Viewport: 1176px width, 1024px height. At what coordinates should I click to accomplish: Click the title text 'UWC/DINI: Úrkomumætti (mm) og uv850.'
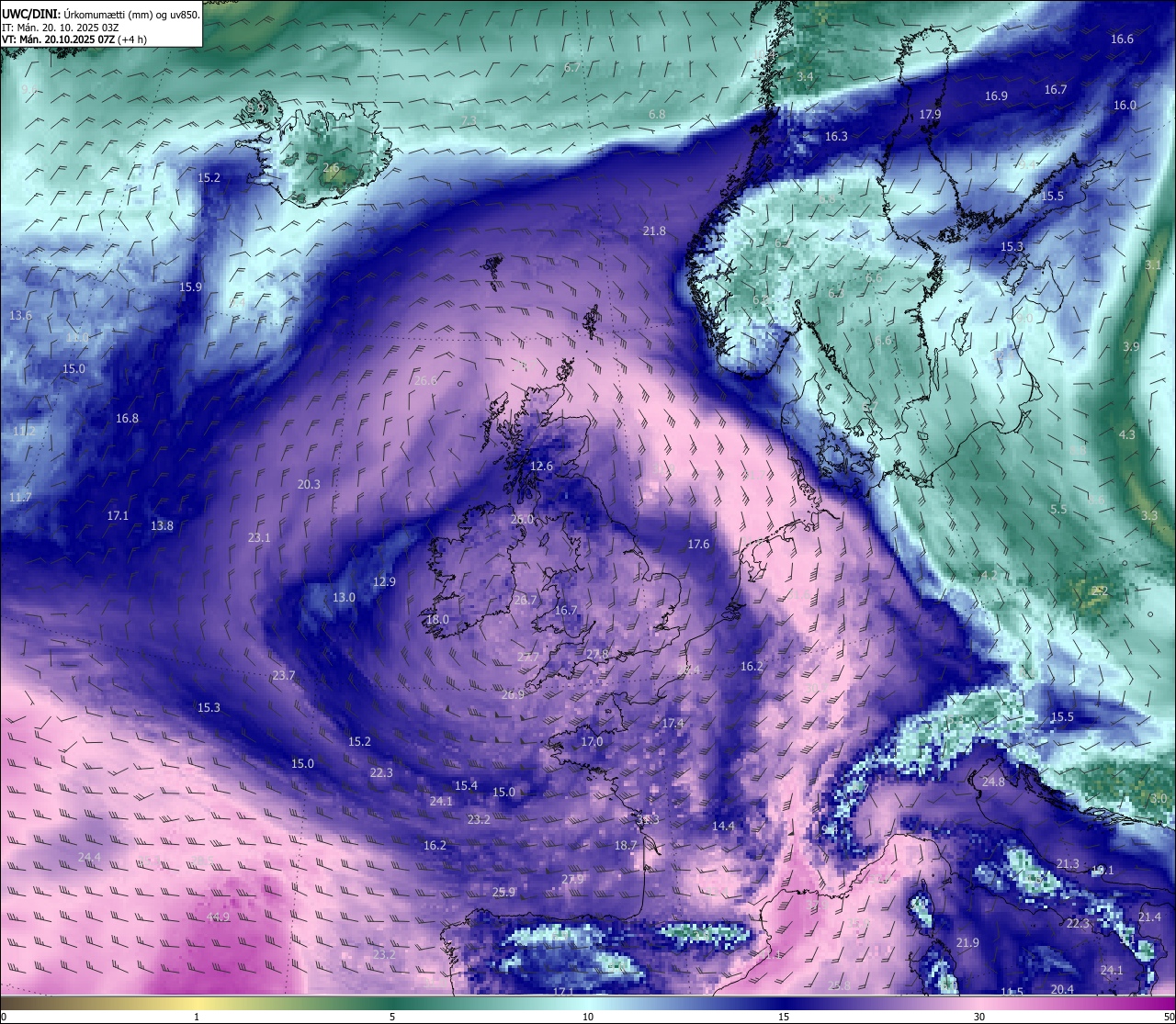tap(100, 15)
